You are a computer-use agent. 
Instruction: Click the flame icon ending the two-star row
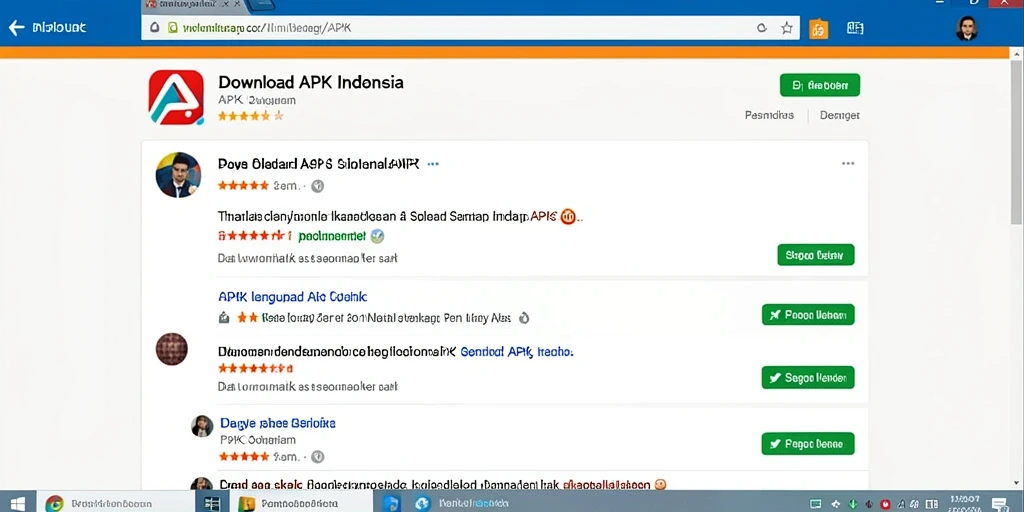coord(523,318)
